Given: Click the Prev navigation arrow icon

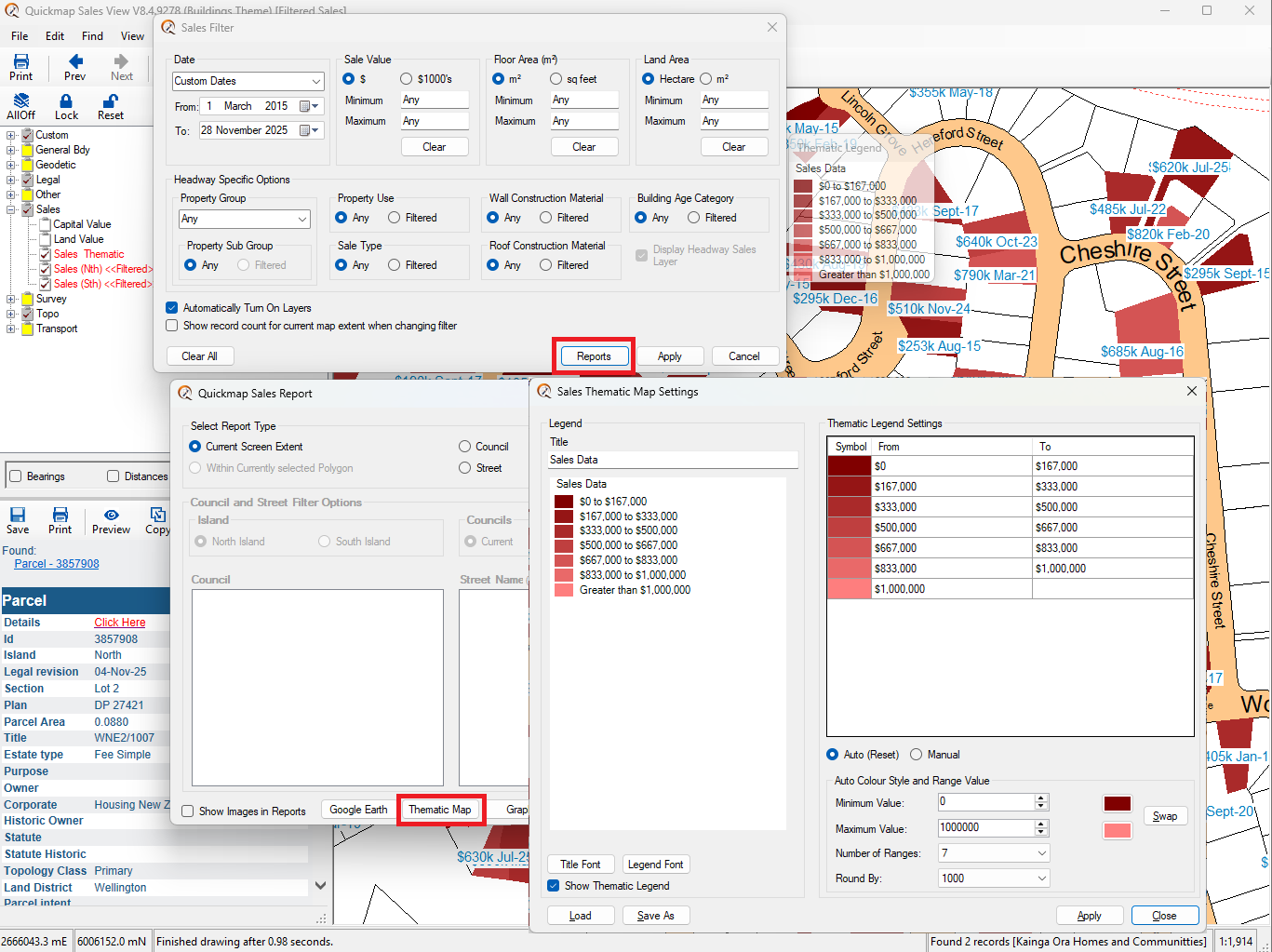Looking at the screenshot, I should click(x=75, y=62).
